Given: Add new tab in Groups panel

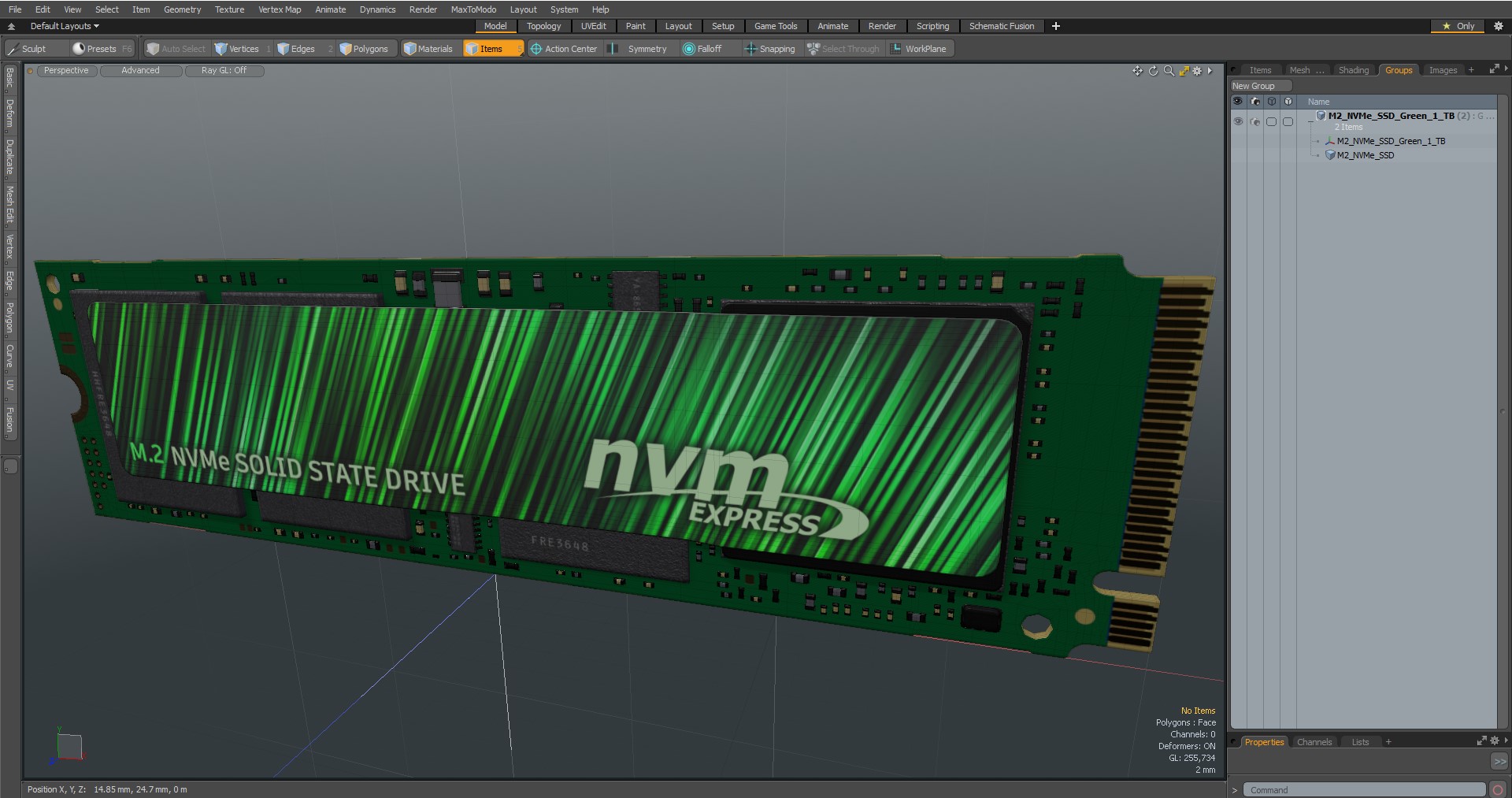Looking at the screenshot, I should pos(1471,70).
